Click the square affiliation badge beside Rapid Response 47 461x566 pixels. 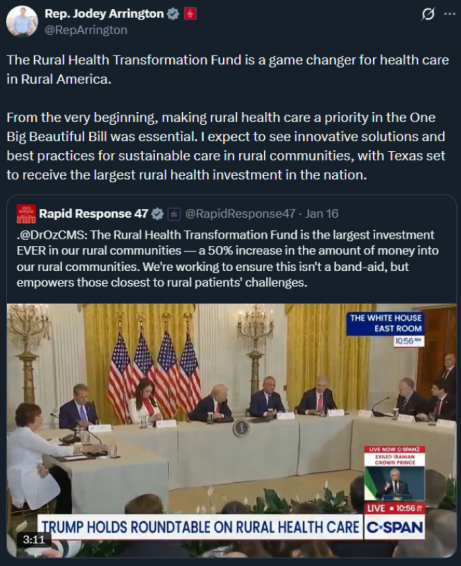point(174,214)
